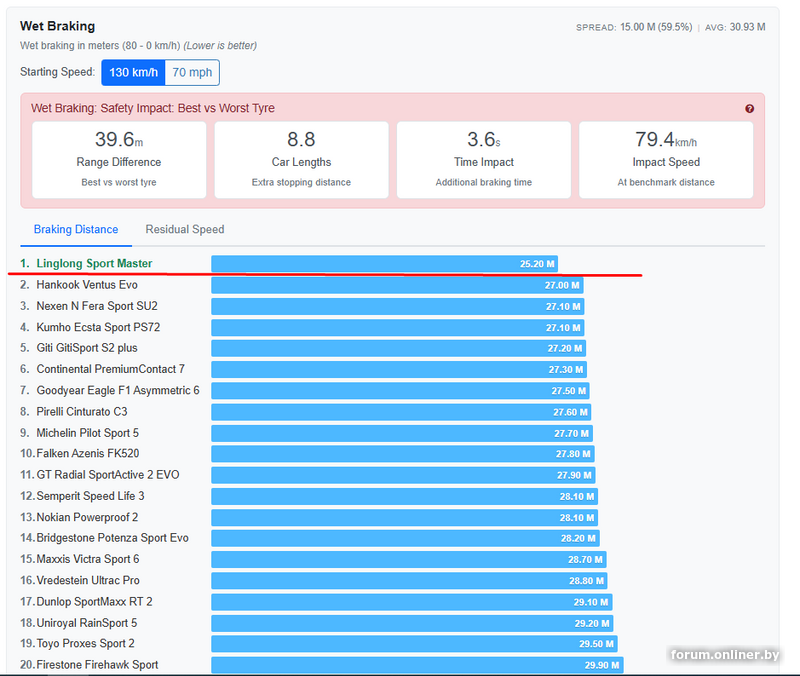Click the Nokian Powerproof 2 bar showing 28.10 M
The width and height of the screenshot is (800, 676).
(x=404, y=517)
